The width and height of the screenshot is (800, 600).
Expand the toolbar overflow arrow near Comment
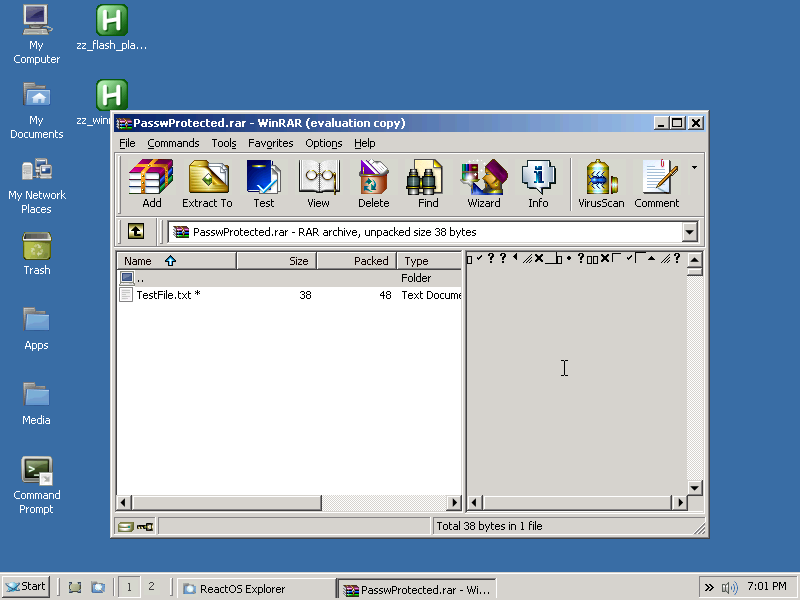(694, 166)
